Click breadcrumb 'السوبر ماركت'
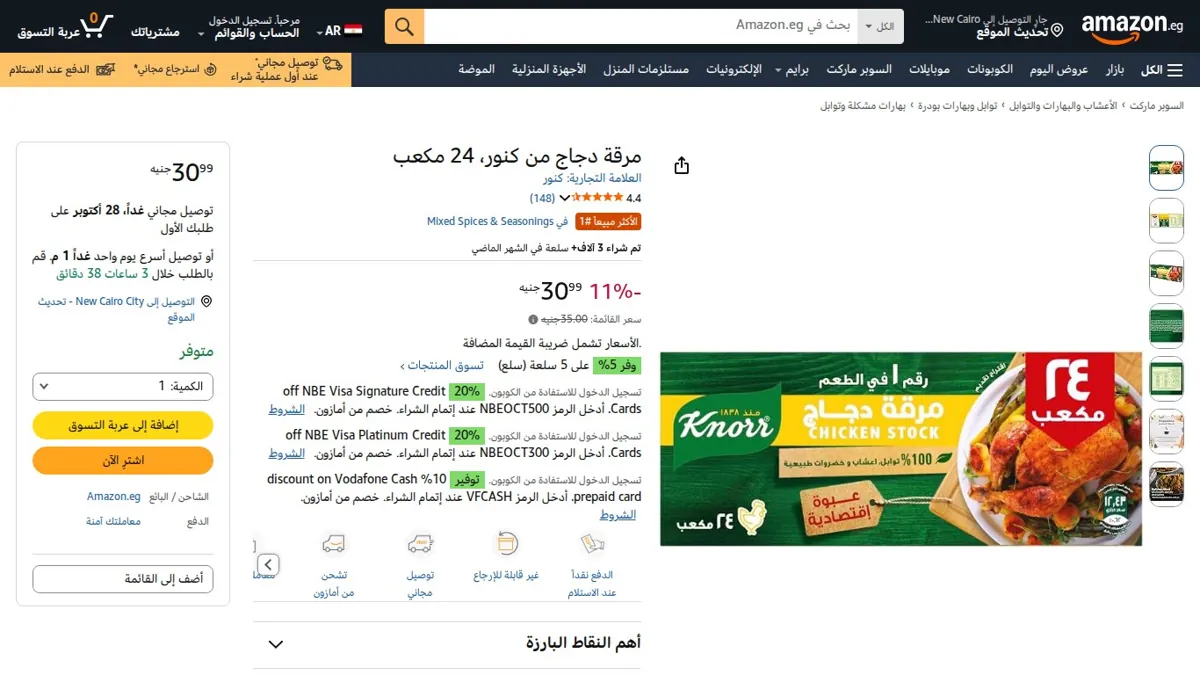 1157,105
